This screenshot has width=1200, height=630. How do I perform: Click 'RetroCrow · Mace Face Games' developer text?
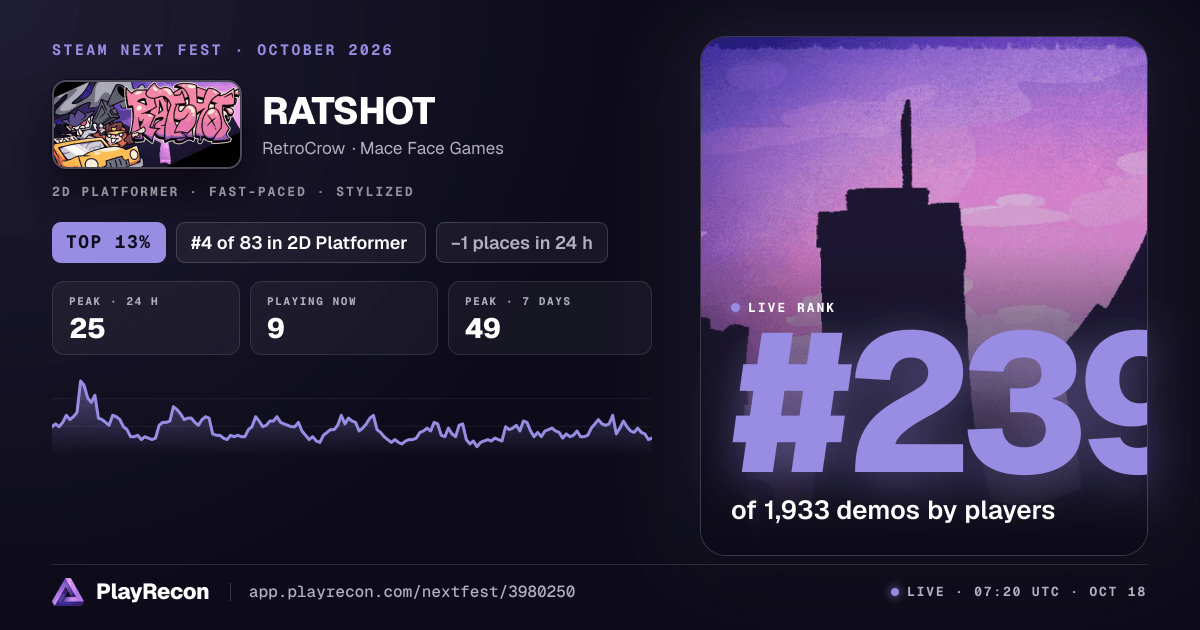(383, 148)
